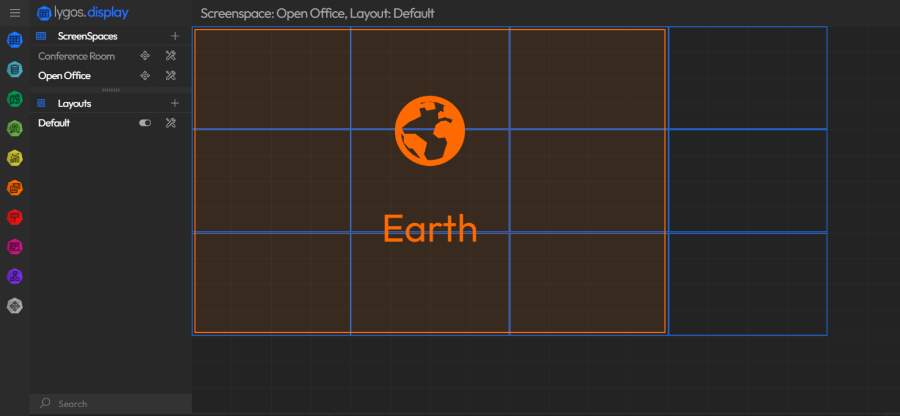Click the Layouts header icon
Viewport: 900px width, 416px height.
click(x=41, y=103)
